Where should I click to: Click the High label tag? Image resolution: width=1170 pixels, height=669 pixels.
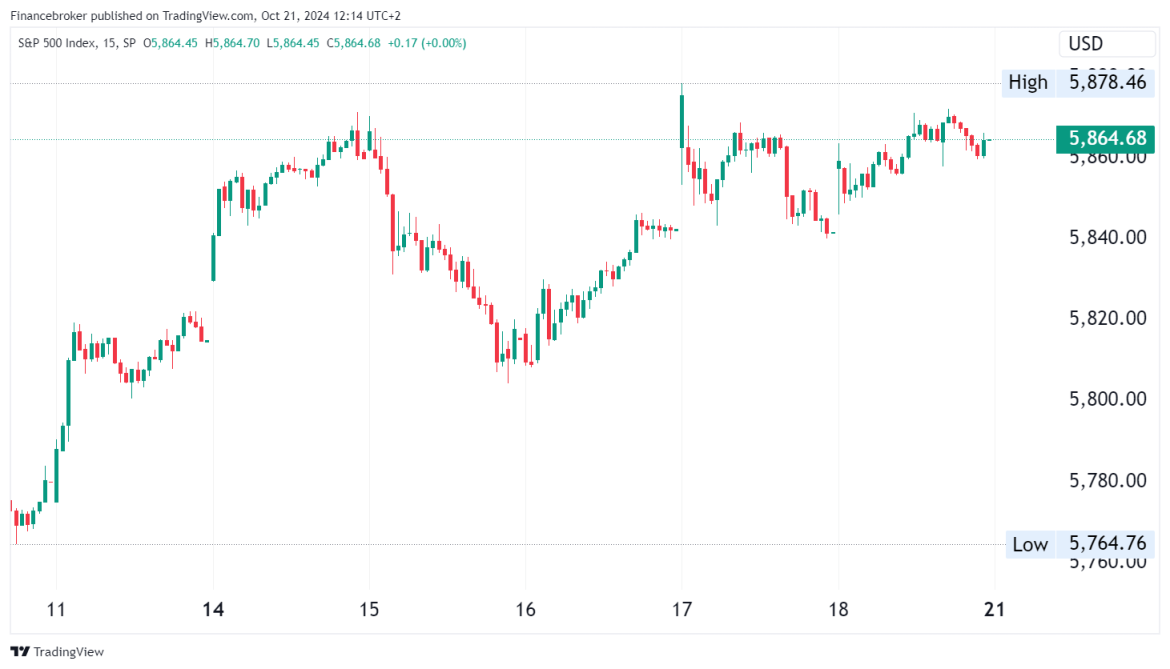coord(1028,82)
